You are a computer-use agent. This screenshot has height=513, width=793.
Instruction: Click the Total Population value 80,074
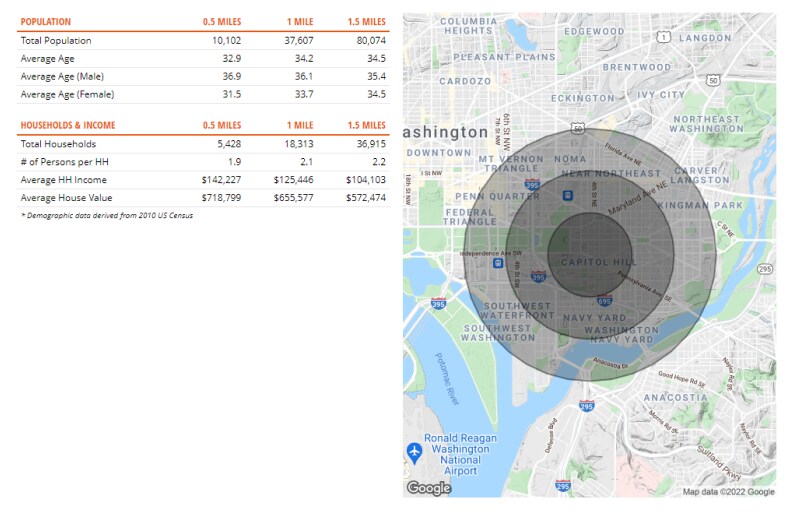[367, 41]
